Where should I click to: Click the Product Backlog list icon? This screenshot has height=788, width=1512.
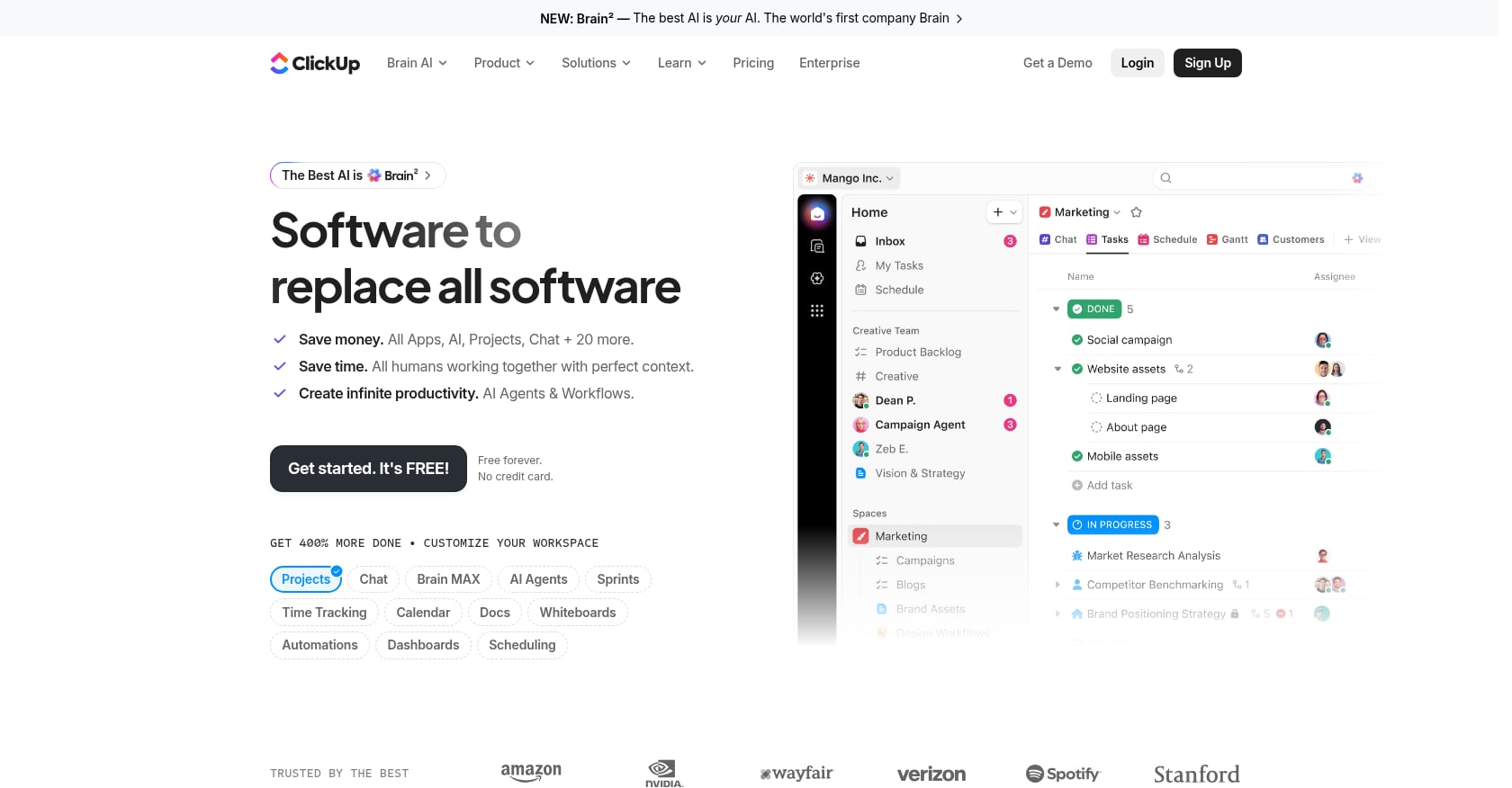coord(860,352)
